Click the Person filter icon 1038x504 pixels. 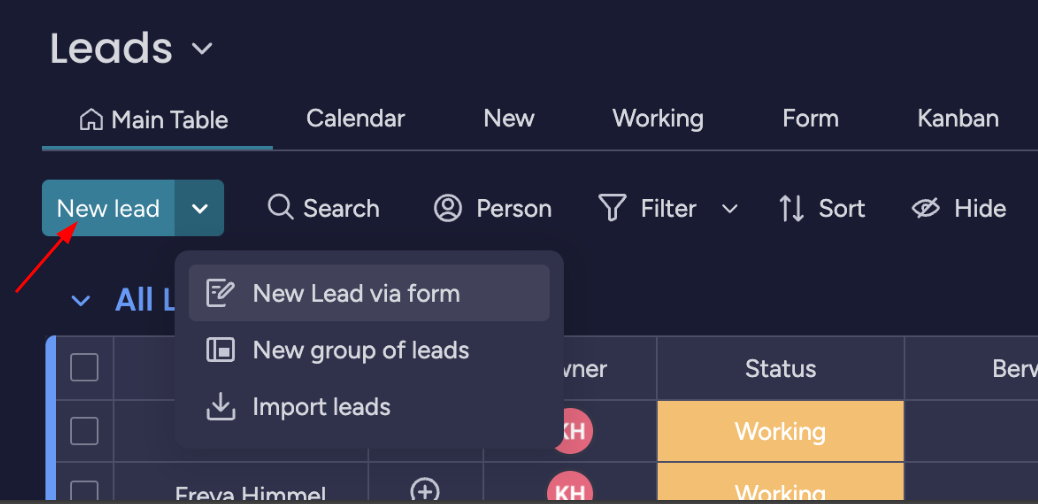(x=448, y=208)
